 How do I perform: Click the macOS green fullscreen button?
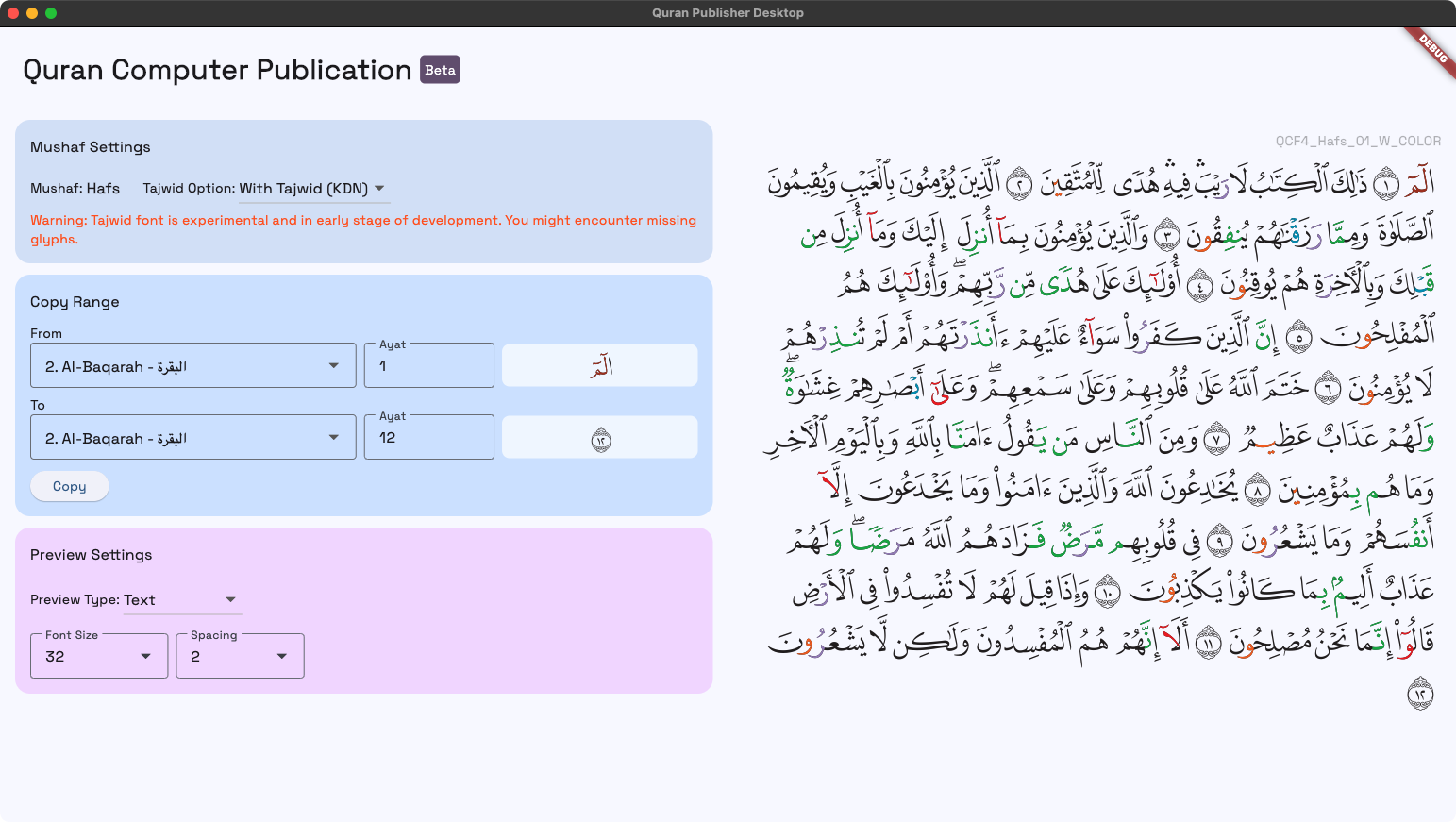pos(51,13)
